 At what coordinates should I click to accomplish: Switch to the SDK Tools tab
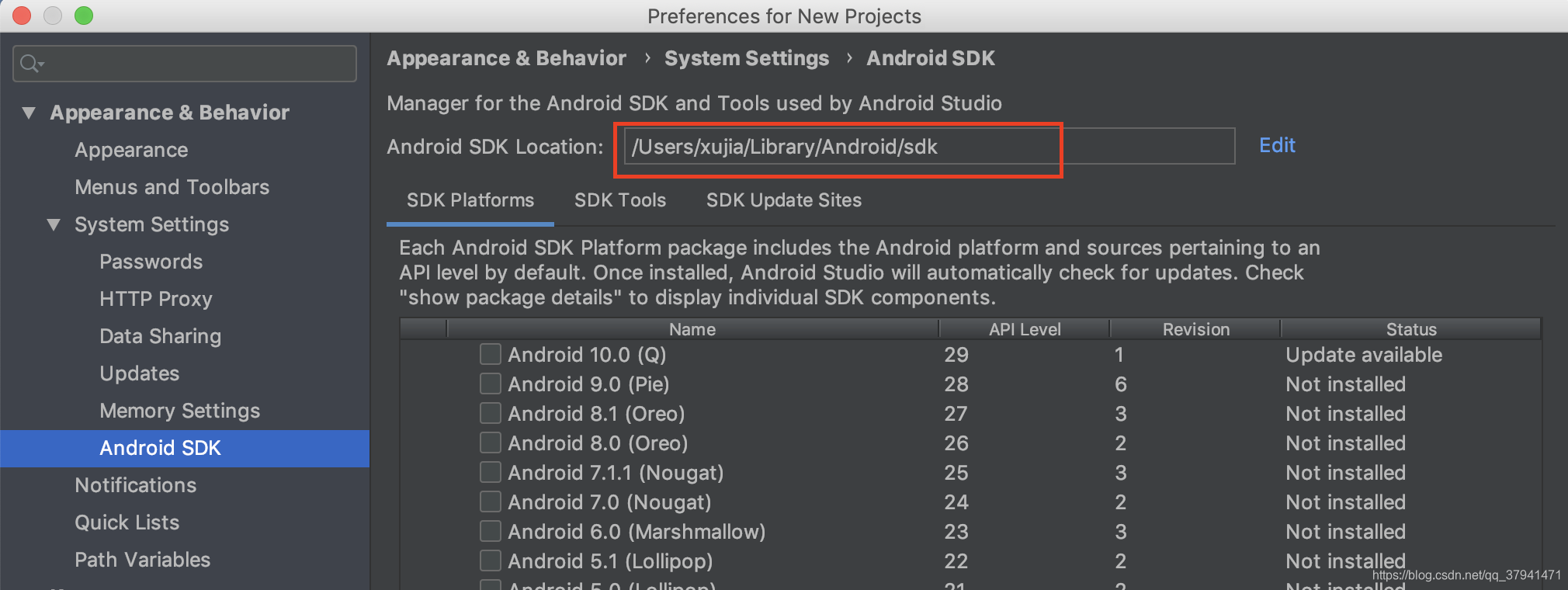[620, 200]
